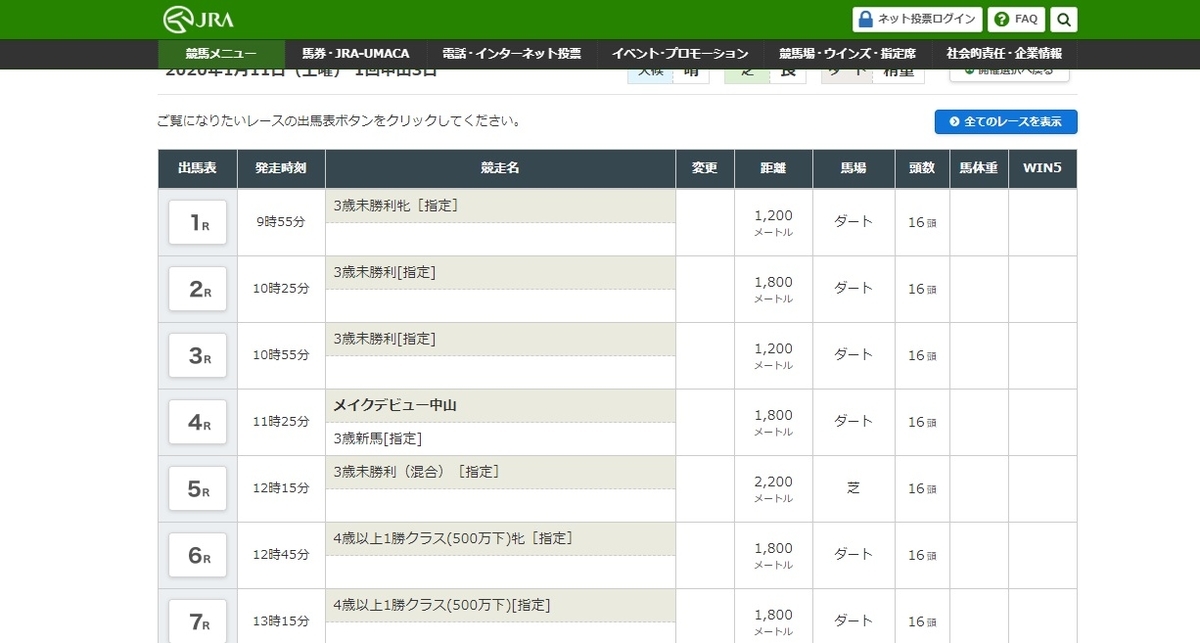The height and width of the screenshot is (643, 1200).
Task: Click the 12時45分 start time
Action: coord(281,555)
